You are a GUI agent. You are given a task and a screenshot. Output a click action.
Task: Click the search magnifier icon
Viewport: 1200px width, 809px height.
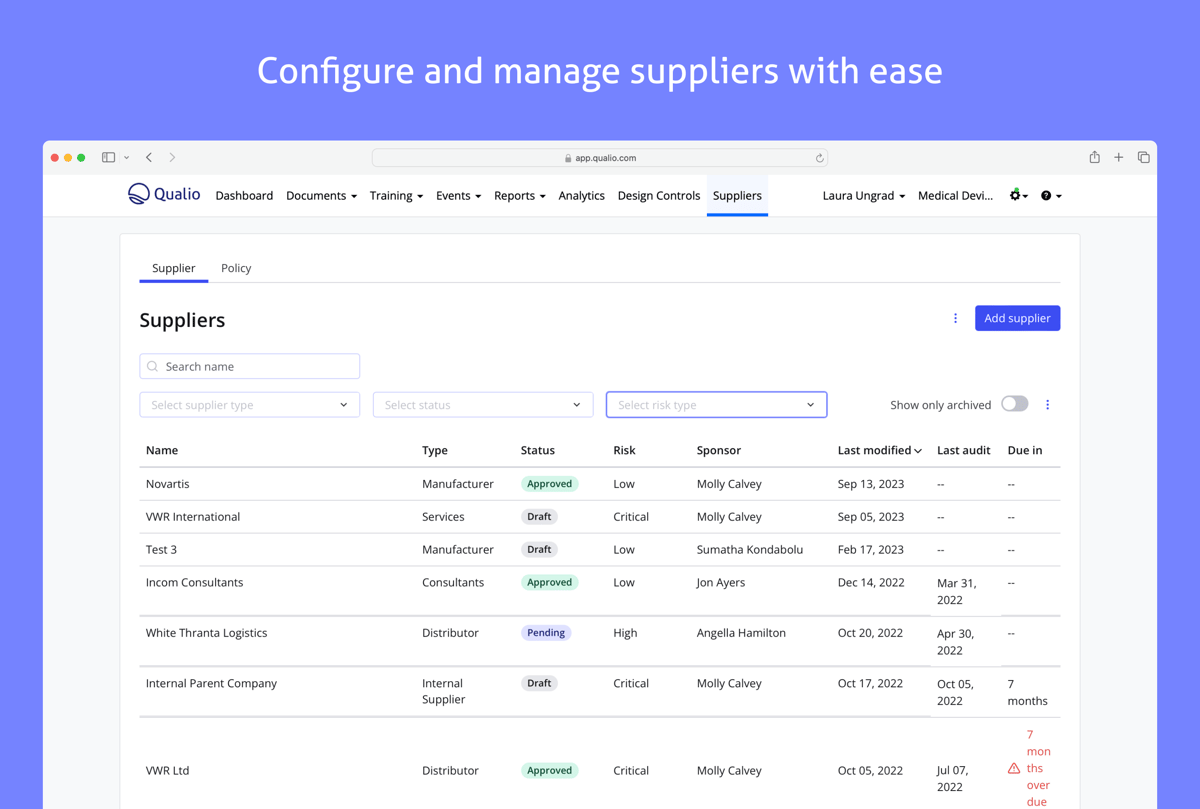point(153,367)
